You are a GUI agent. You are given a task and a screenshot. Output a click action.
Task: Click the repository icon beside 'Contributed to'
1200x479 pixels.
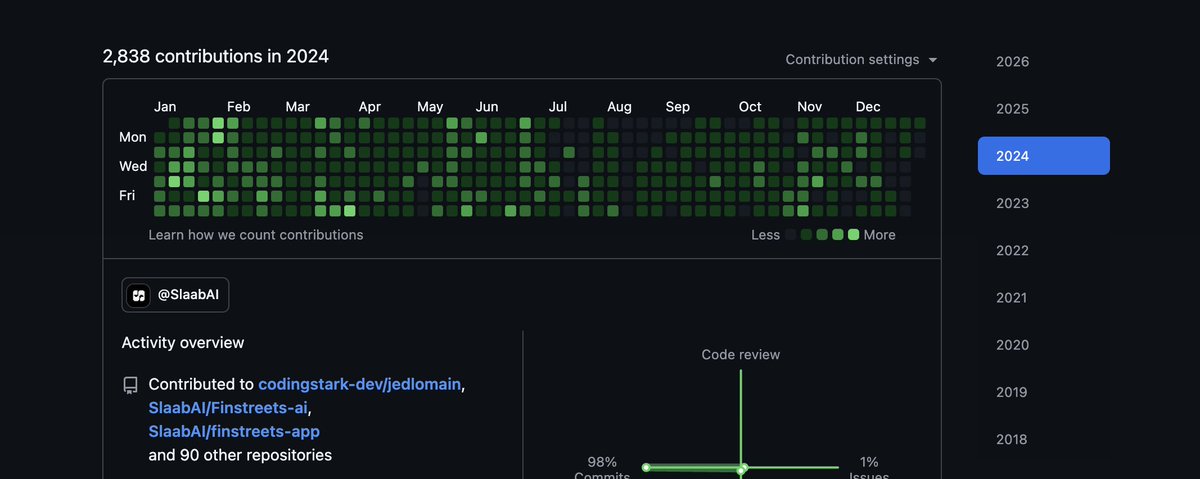point(130,385)
